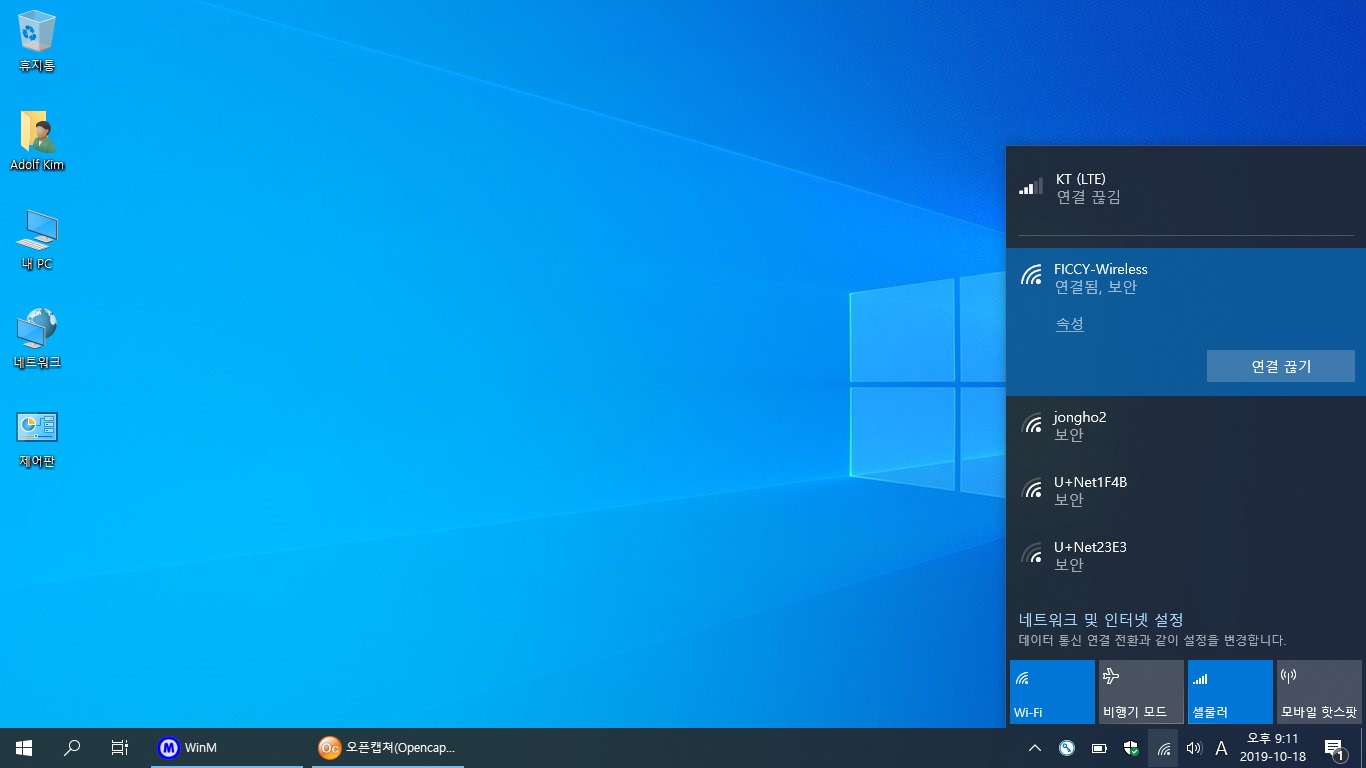
Task: Switch IME input mode indicator A
Action: click(x=1221, y=748)
